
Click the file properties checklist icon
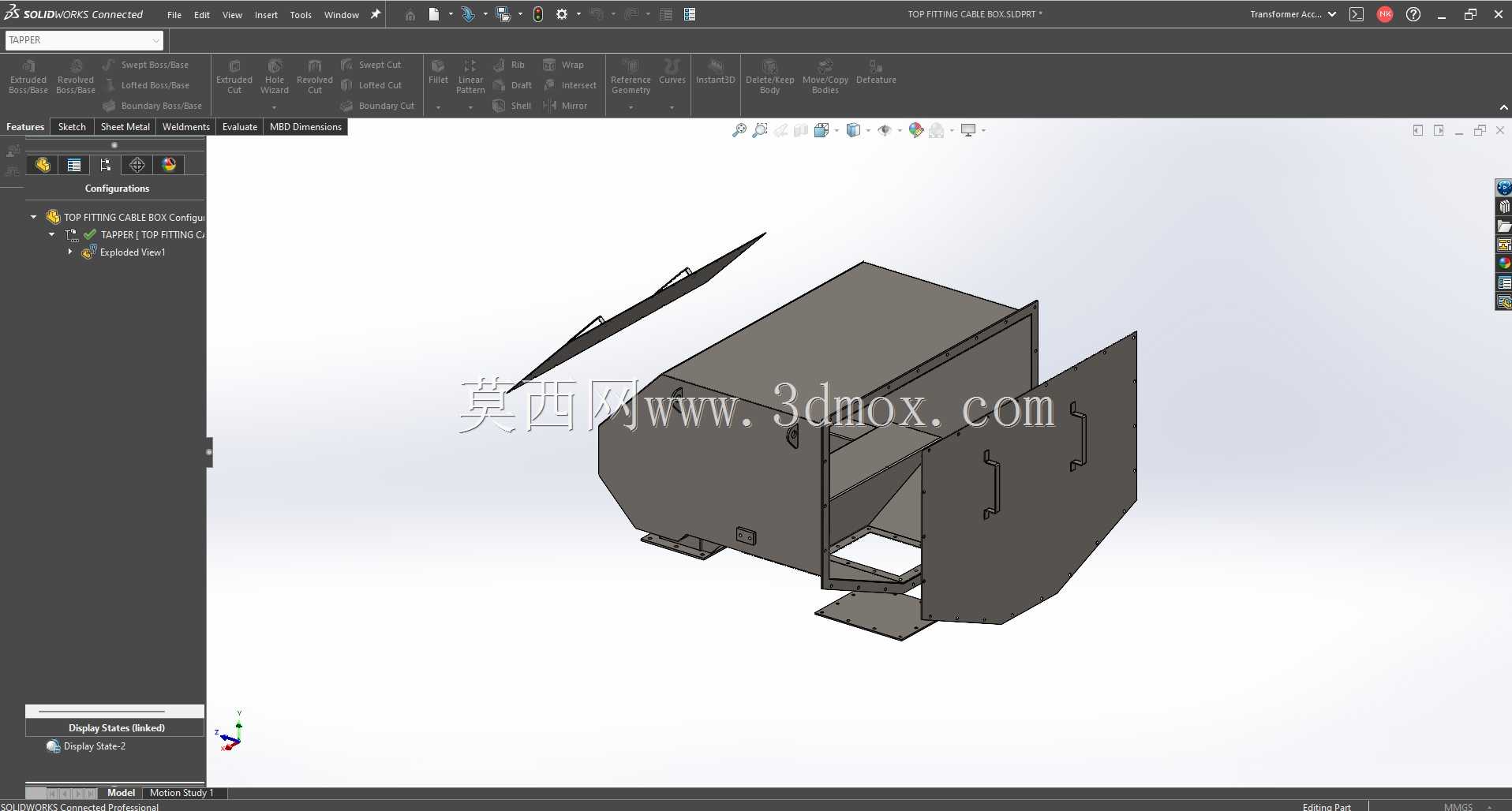point(690,14)
